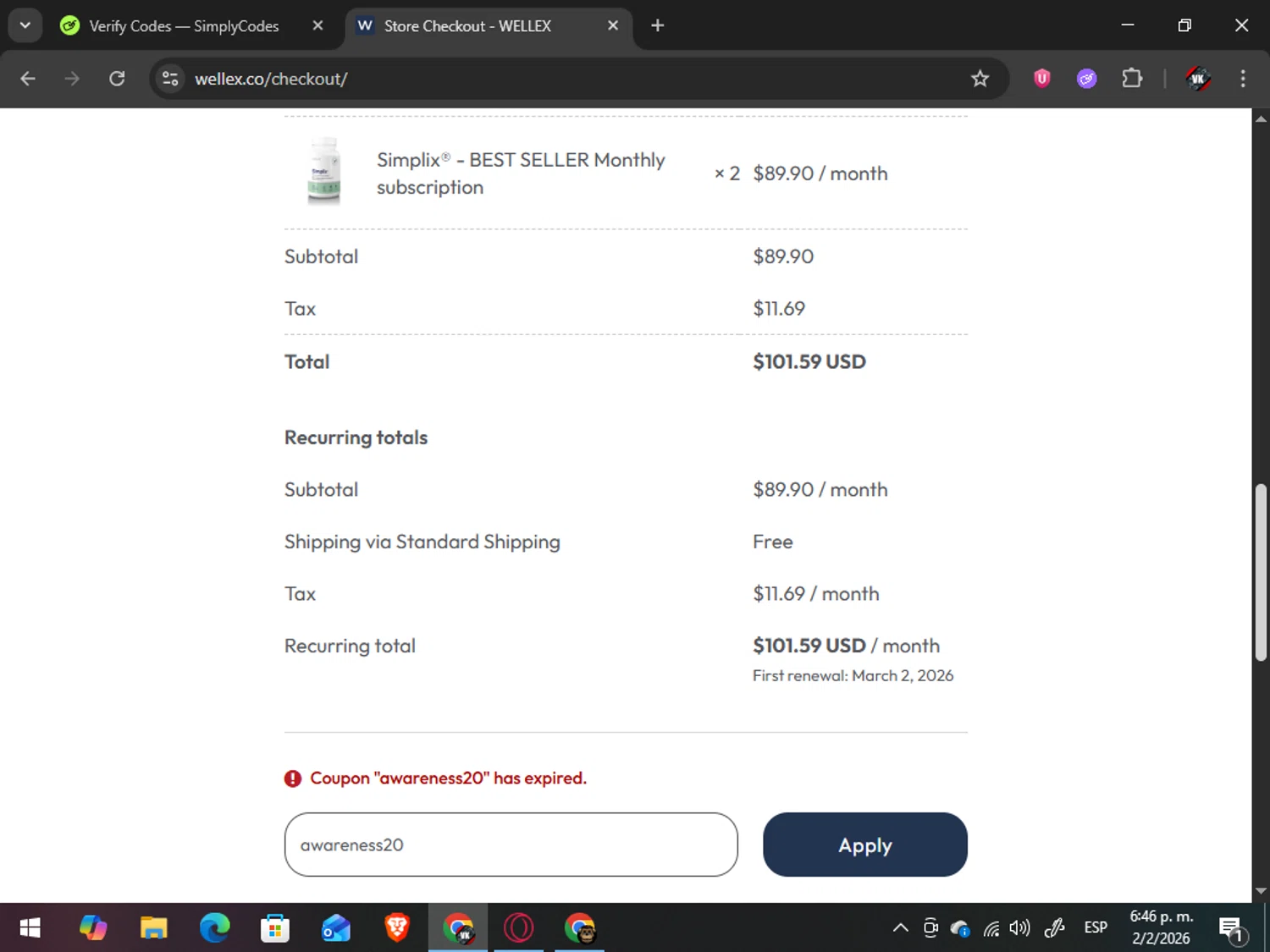1270x952 pixels.
Task: Open the Extensions puzzle icon
Action: 1132,79
